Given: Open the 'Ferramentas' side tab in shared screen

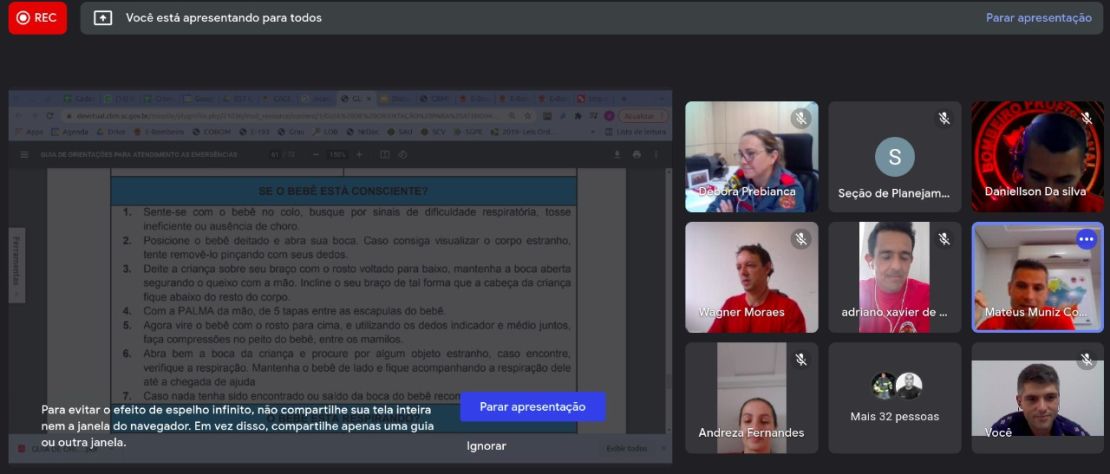Looking at the screenshot, I should pos(16,265).
